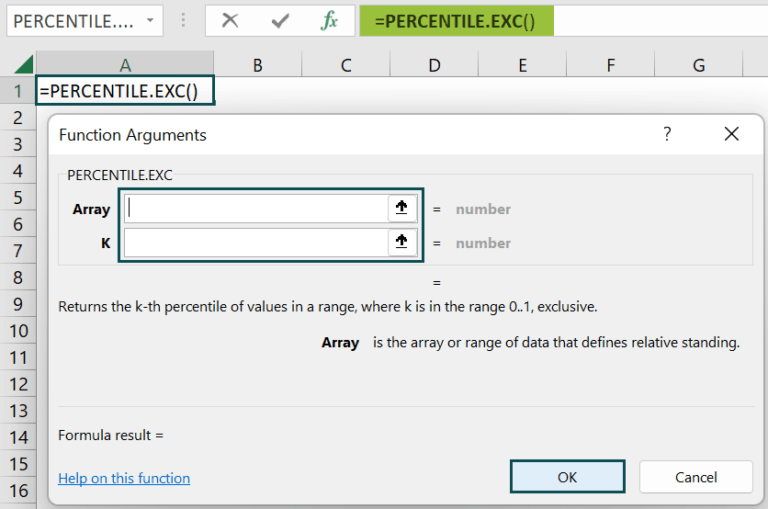Collapse dialog using Array range selector arrow

pos(402,208)
